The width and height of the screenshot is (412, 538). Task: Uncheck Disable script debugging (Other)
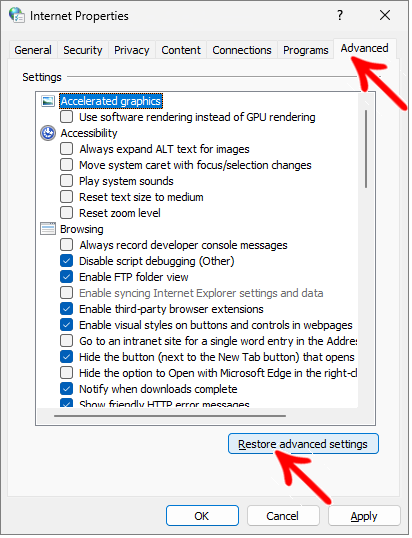(67, 261)
